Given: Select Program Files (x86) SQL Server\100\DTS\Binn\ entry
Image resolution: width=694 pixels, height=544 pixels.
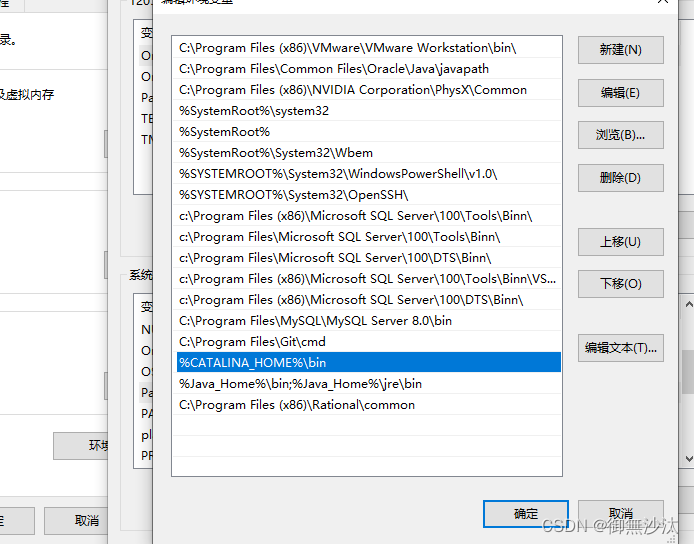Looking at the screenshot, I should coord(368,300).
